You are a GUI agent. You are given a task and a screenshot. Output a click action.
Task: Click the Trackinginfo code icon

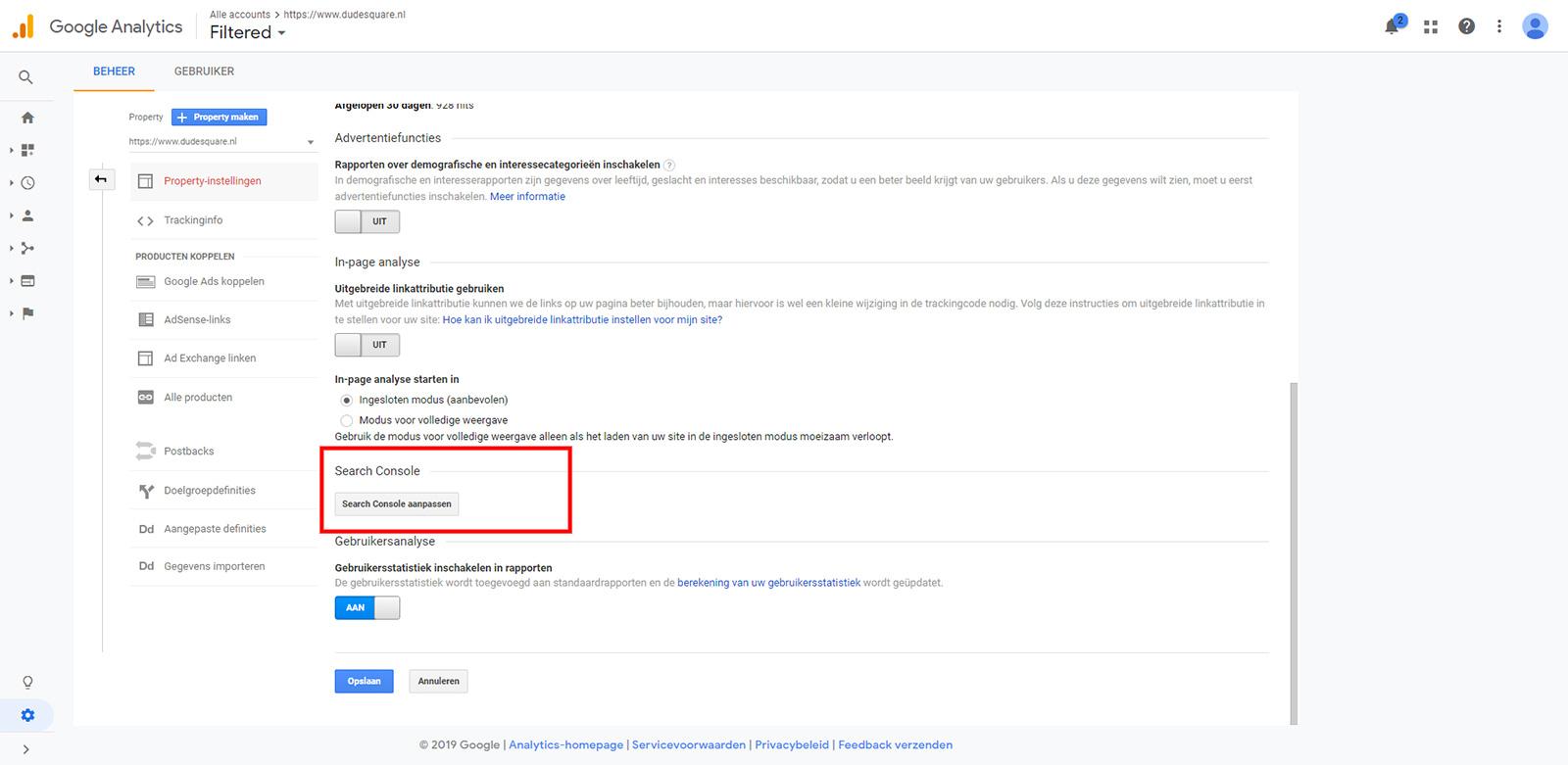[145, 221]
